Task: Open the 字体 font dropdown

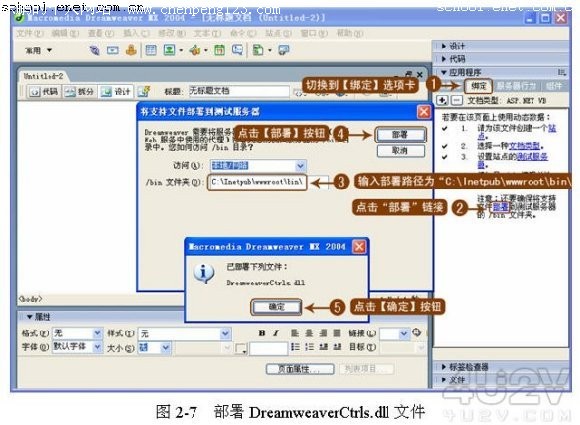Action: [x=97, y=347]
